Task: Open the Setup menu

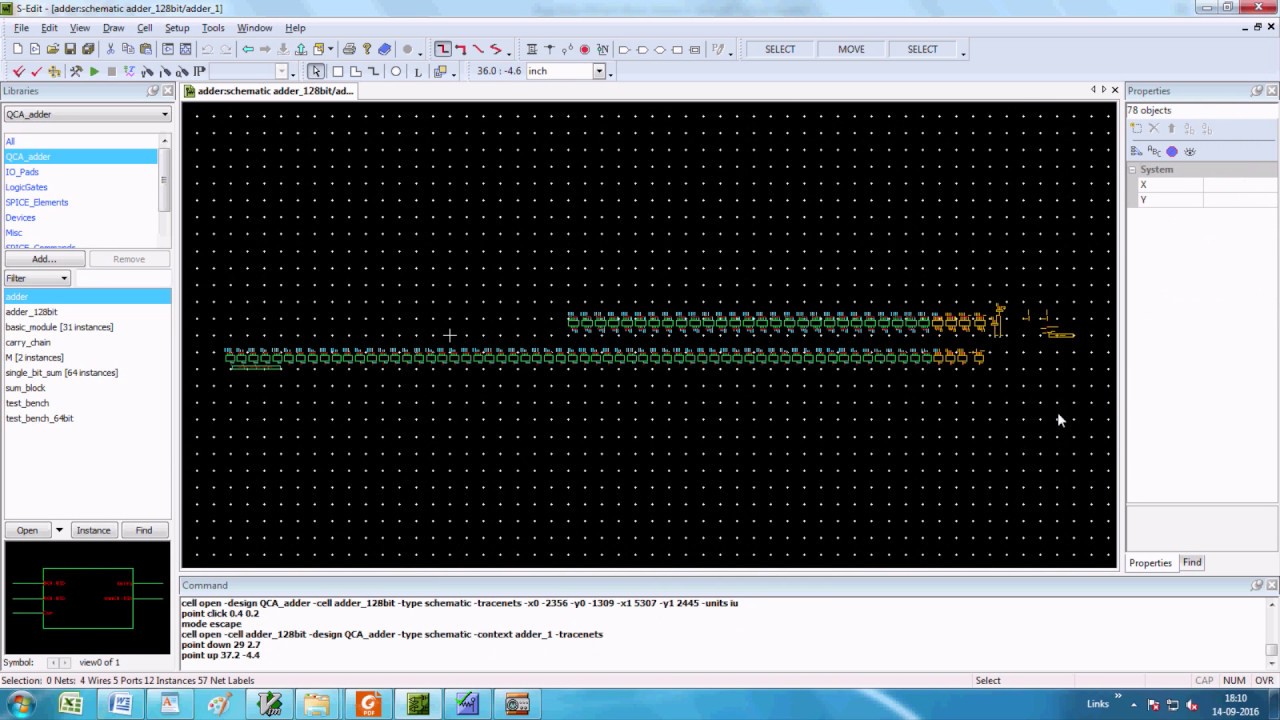Action: 177,28
